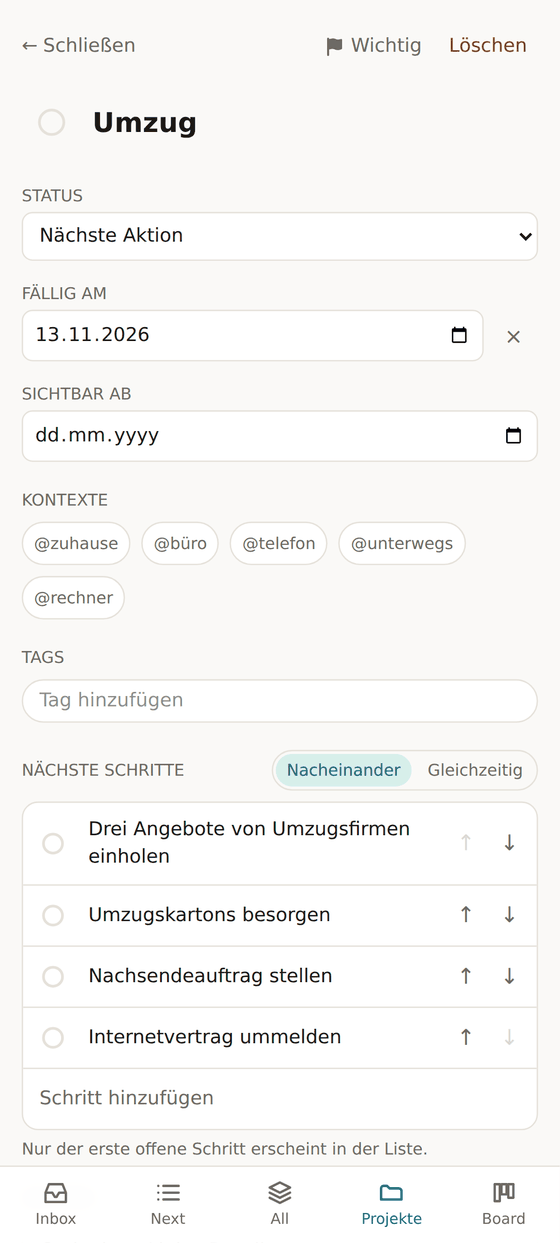Go to Inbox tab
560x1243 pixels.
(56, 1204)
